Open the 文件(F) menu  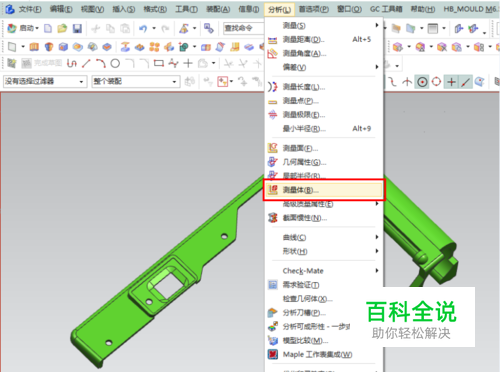pos(30,9)
